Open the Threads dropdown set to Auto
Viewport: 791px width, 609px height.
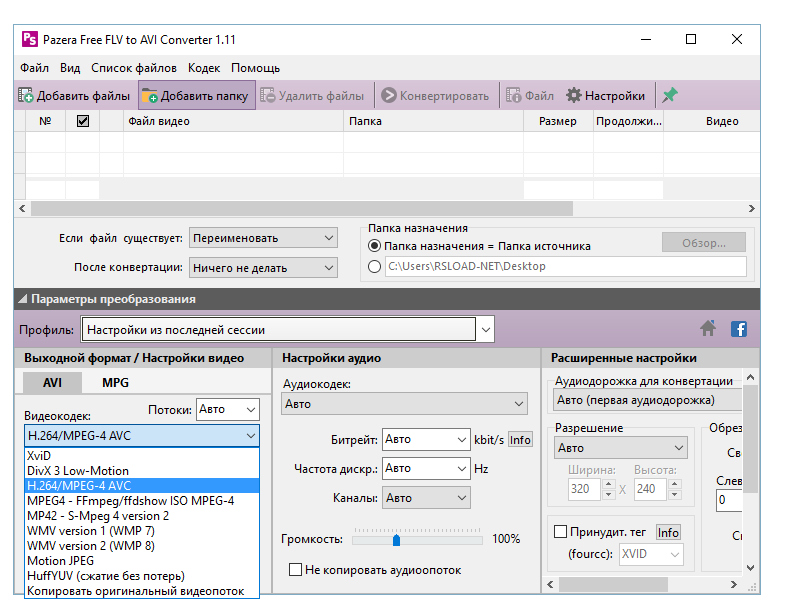point(228,409)
